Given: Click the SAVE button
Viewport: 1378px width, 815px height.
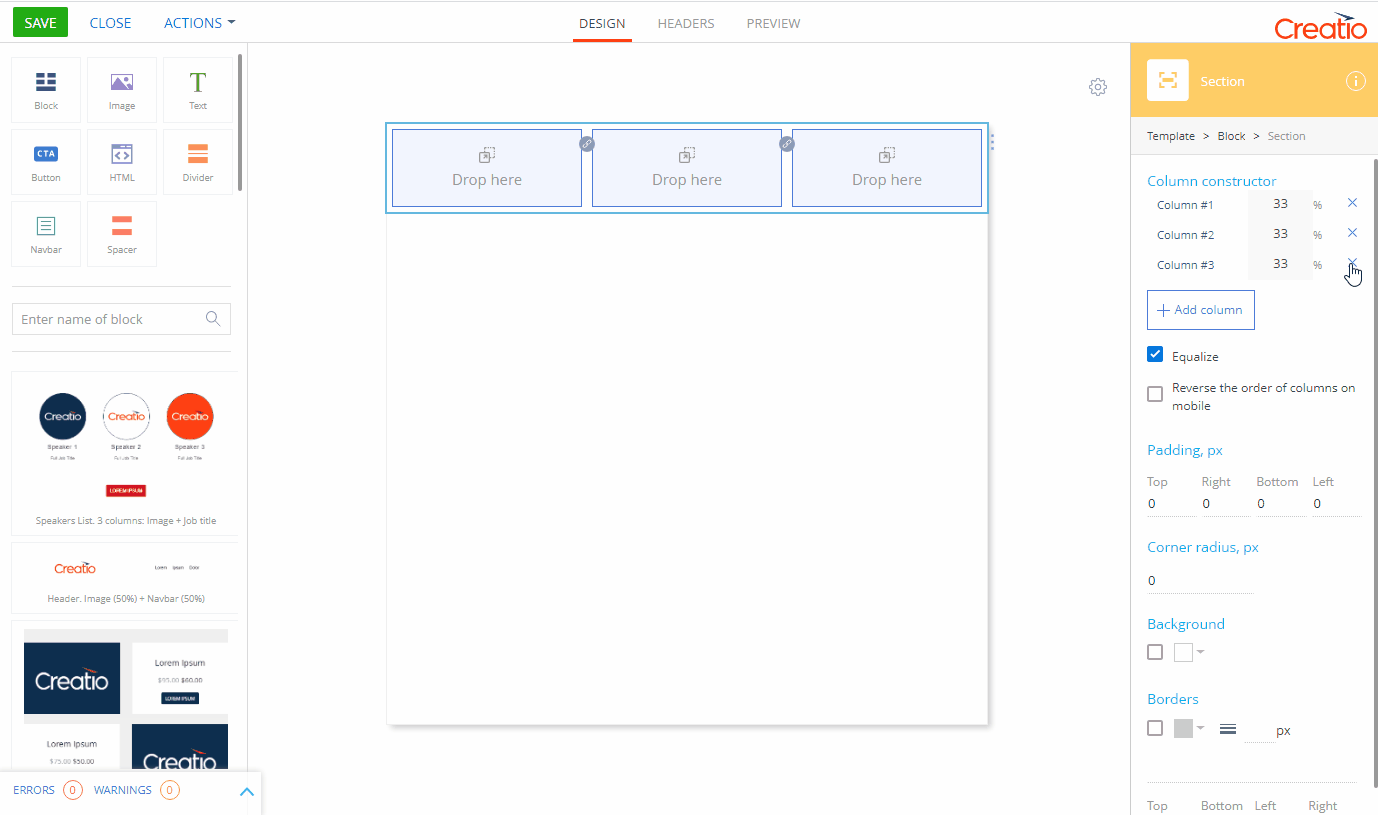Looking at the screenshot, I should (x=40, y=22).
